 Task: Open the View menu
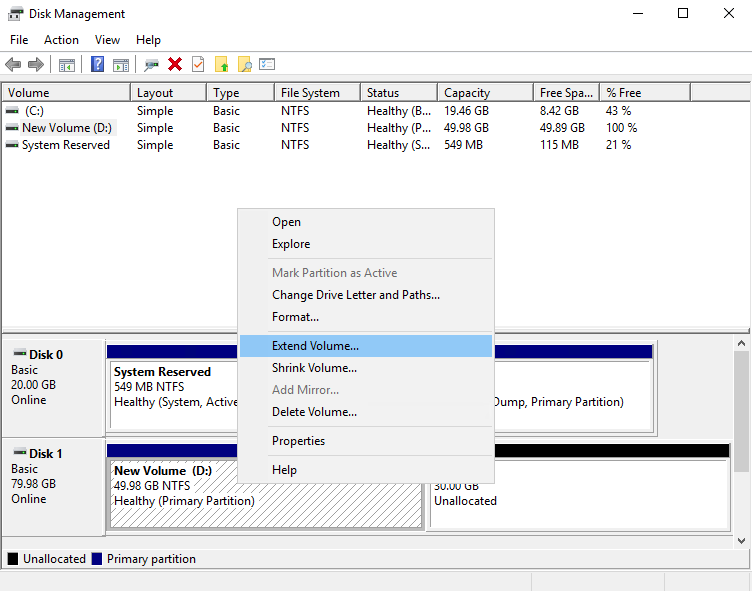click(x=107, y=40)
